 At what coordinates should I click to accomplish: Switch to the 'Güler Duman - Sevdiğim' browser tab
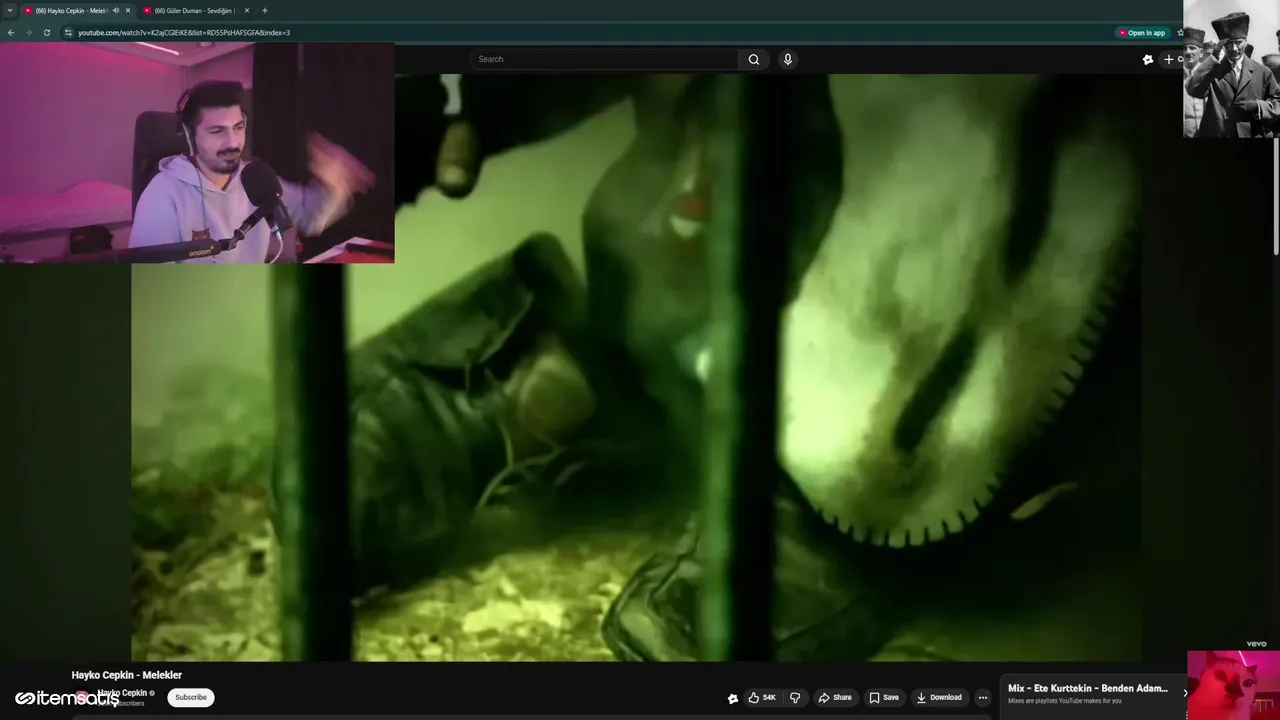pos(194,10)
